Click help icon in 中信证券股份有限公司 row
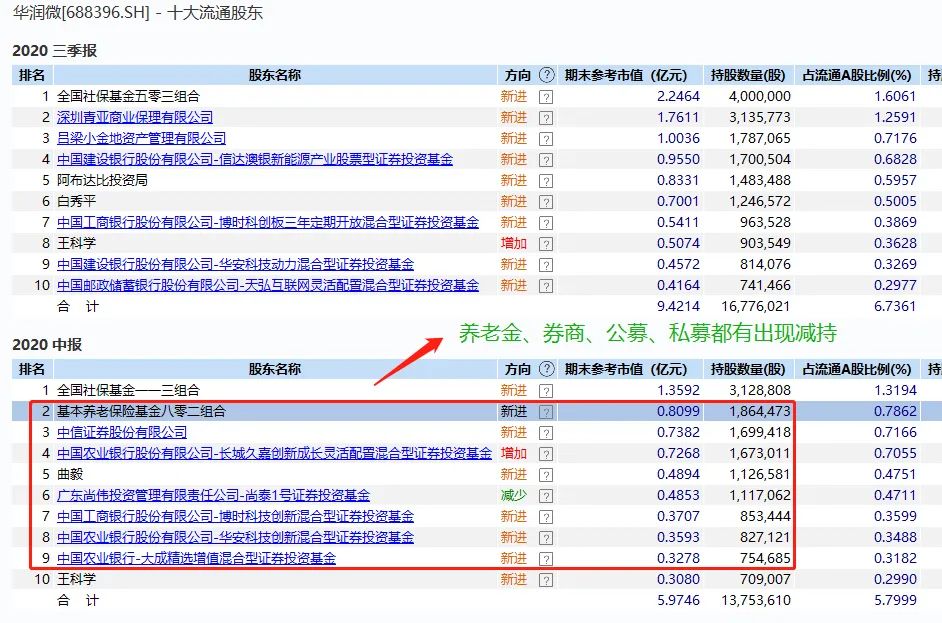 545,433
